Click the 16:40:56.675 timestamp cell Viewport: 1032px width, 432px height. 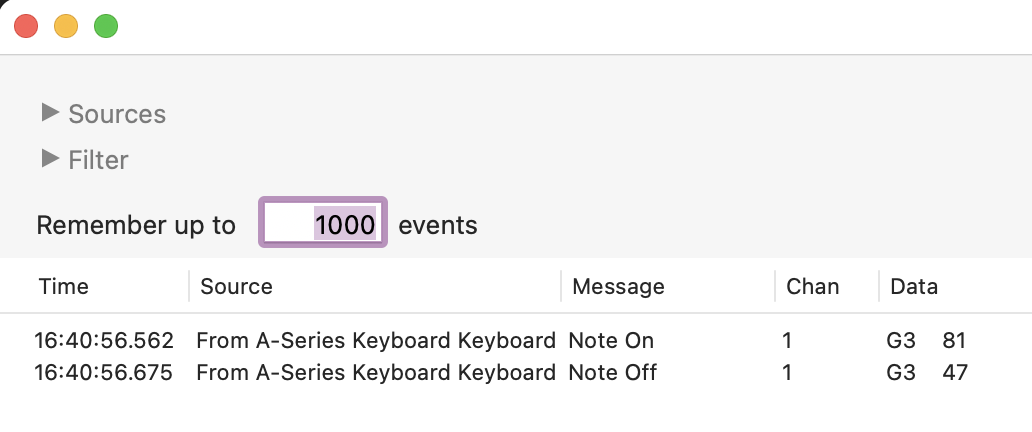point(104,373)
